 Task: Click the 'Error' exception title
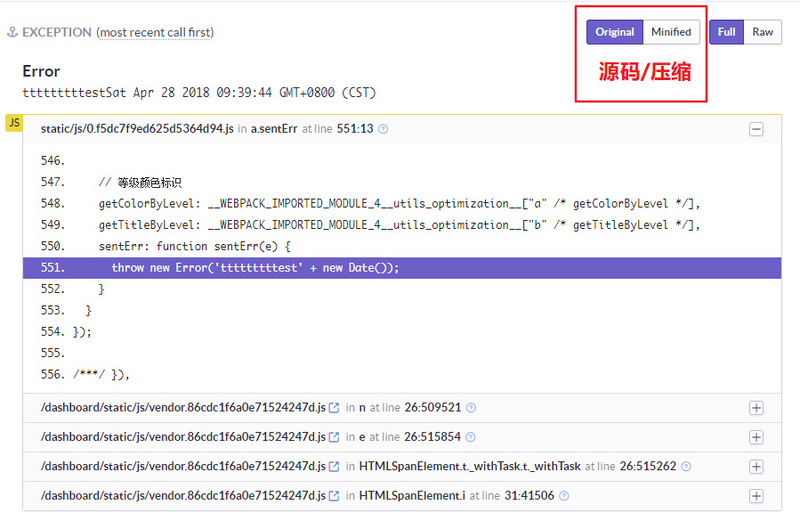tap(41, 71)
